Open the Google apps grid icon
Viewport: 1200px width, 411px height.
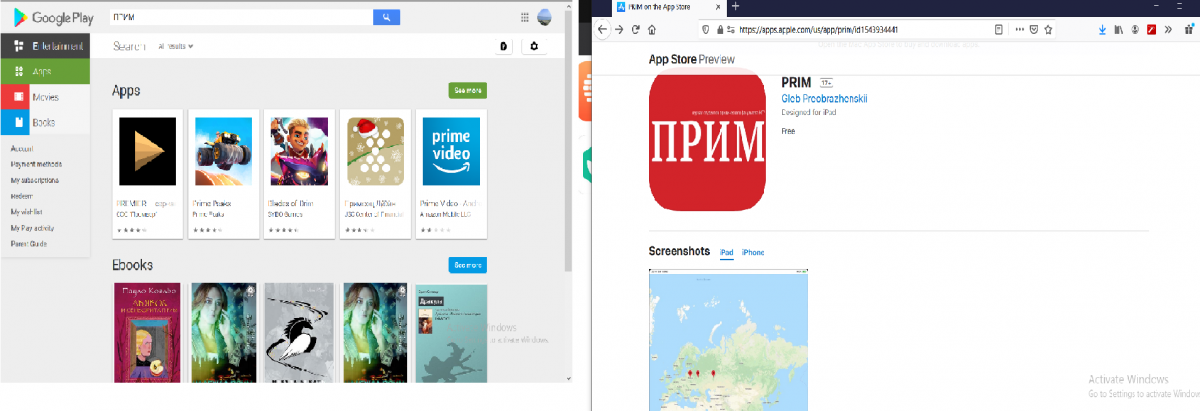[x=525, y=17]
